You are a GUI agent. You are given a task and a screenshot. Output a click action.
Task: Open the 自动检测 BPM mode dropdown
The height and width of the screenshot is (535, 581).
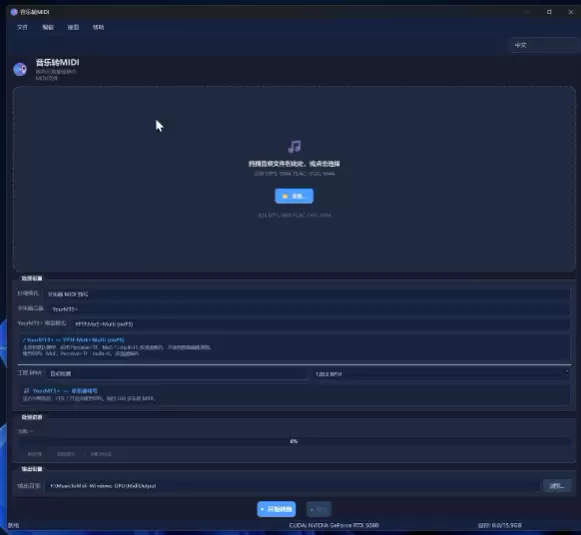tap(177, 373)
